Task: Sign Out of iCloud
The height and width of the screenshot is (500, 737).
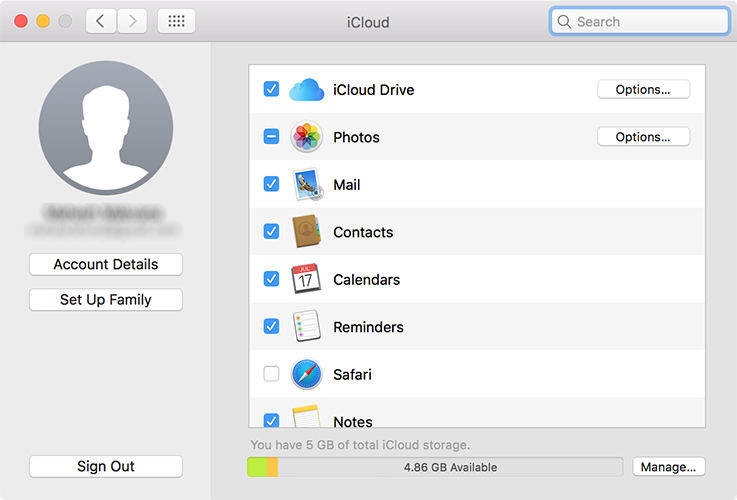Action: [106, 466]
